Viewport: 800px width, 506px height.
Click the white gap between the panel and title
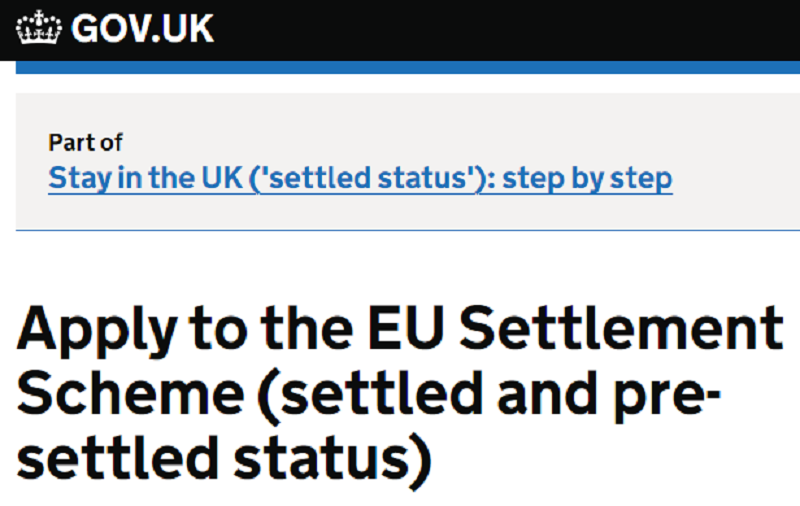[408, 265]
